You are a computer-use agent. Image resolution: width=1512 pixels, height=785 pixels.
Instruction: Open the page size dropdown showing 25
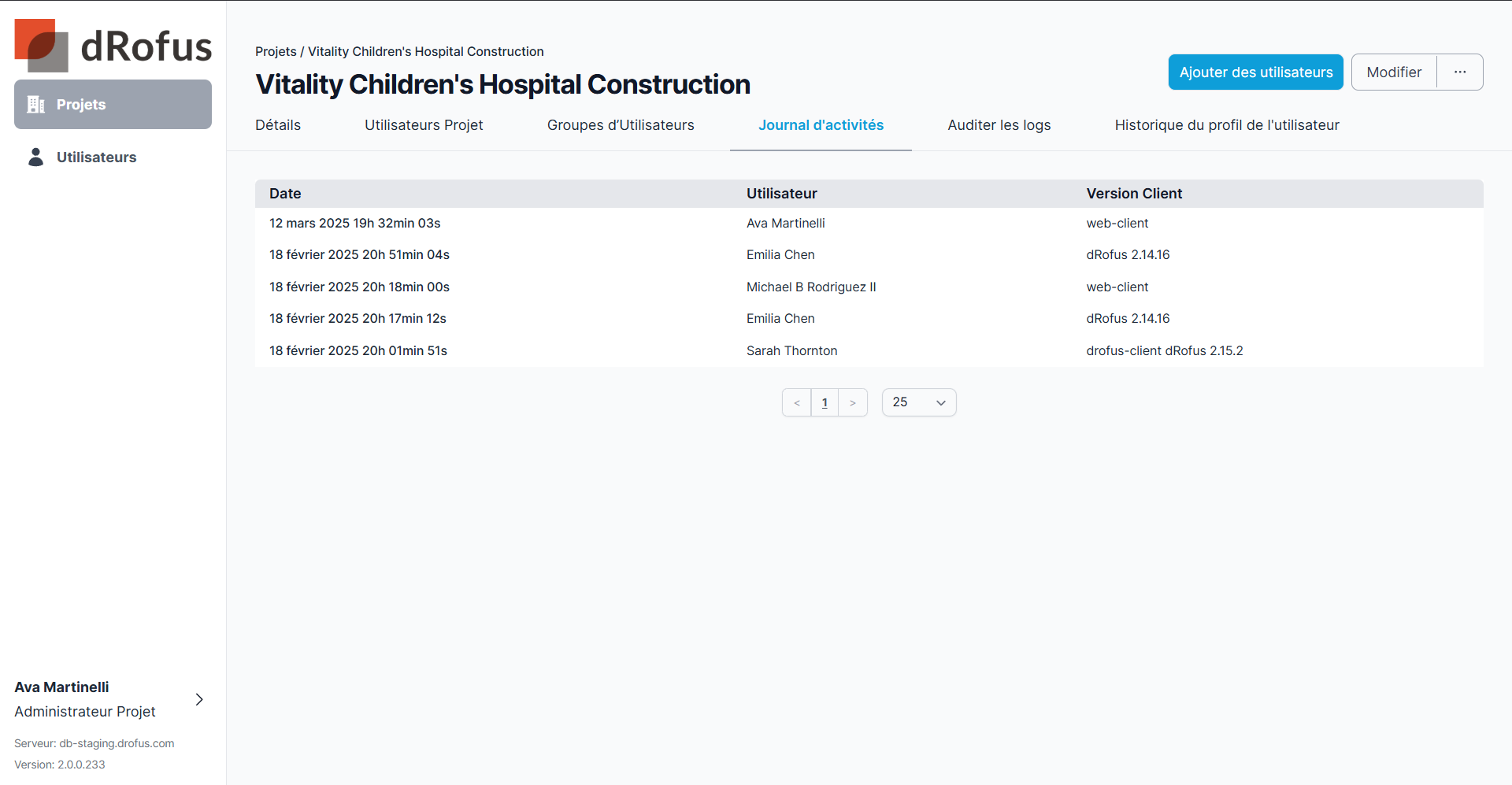(x=919, y=402)
